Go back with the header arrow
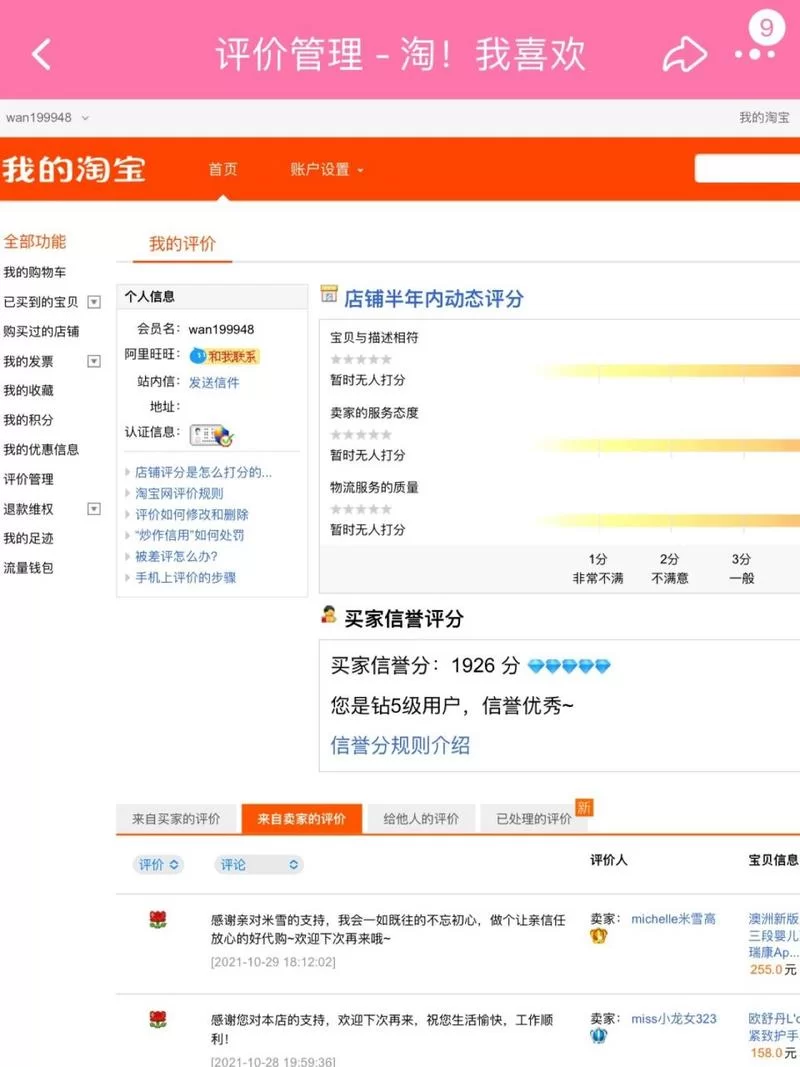The width and height of the screenshot is (800, 1067). [x=41, y=54]
